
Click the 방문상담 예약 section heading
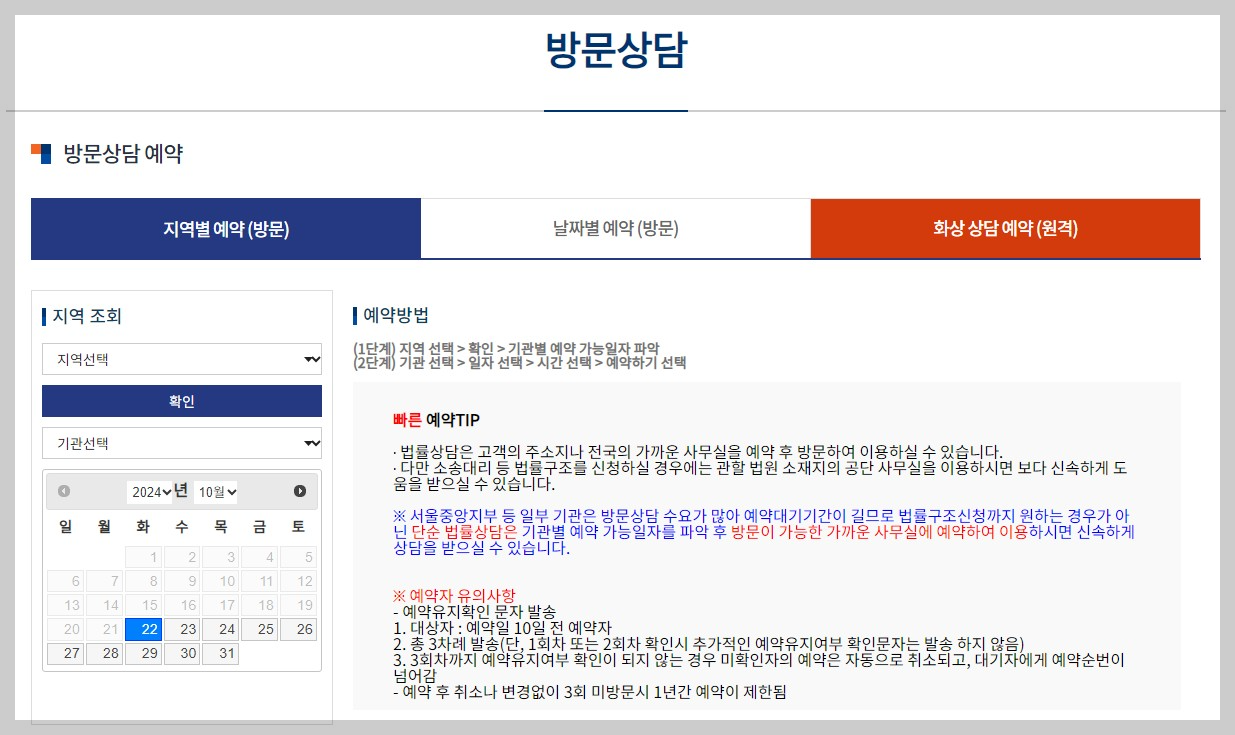coord(123,154)
